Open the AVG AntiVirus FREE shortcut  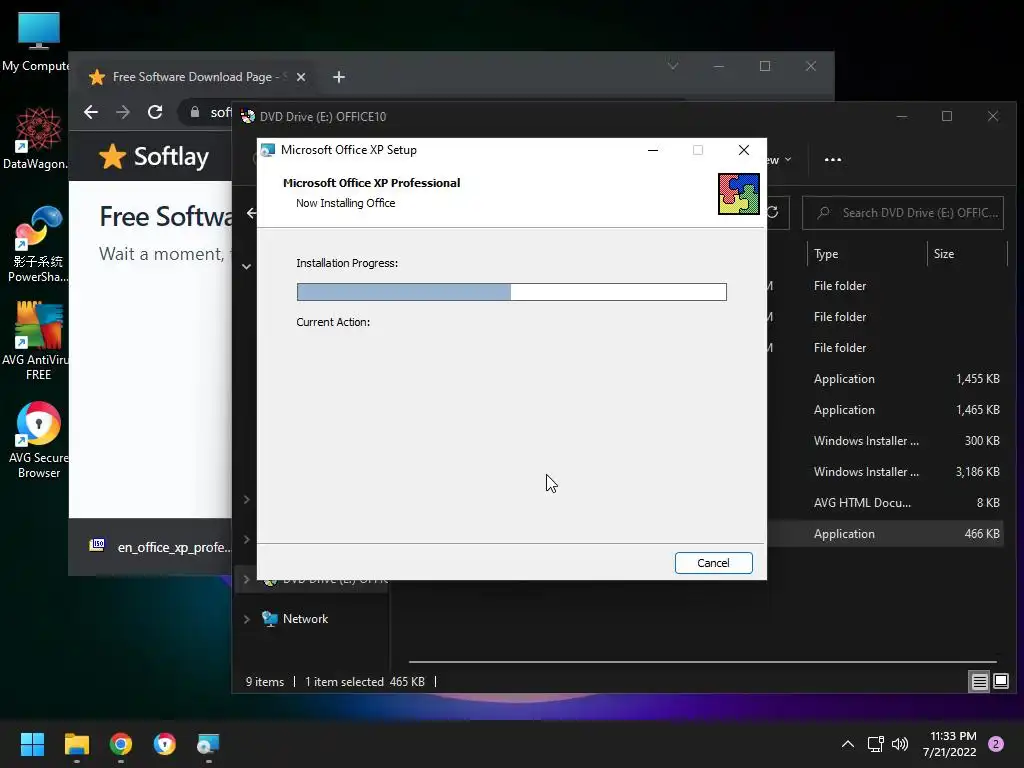[x=38, y=341]
